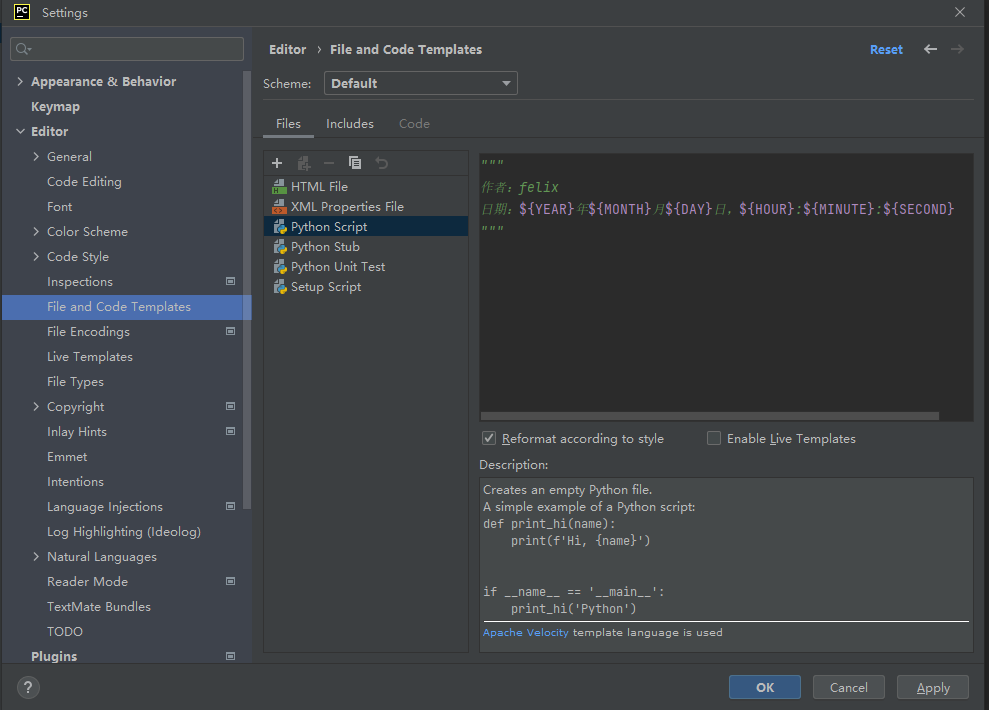Image resolution: width=989 pixels, height=710 pixels.
Task: Expand the Appearance & Behavior section
Action: [x=21, y=82]
